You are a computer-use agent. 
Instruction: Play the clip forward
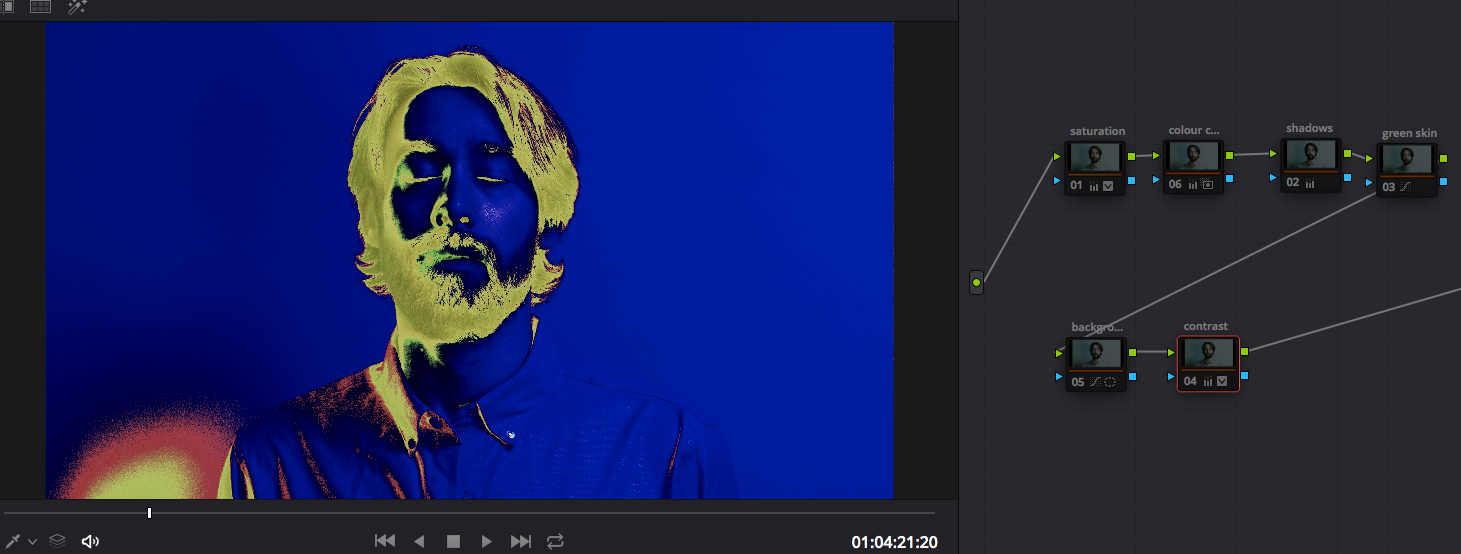[487, 541]
